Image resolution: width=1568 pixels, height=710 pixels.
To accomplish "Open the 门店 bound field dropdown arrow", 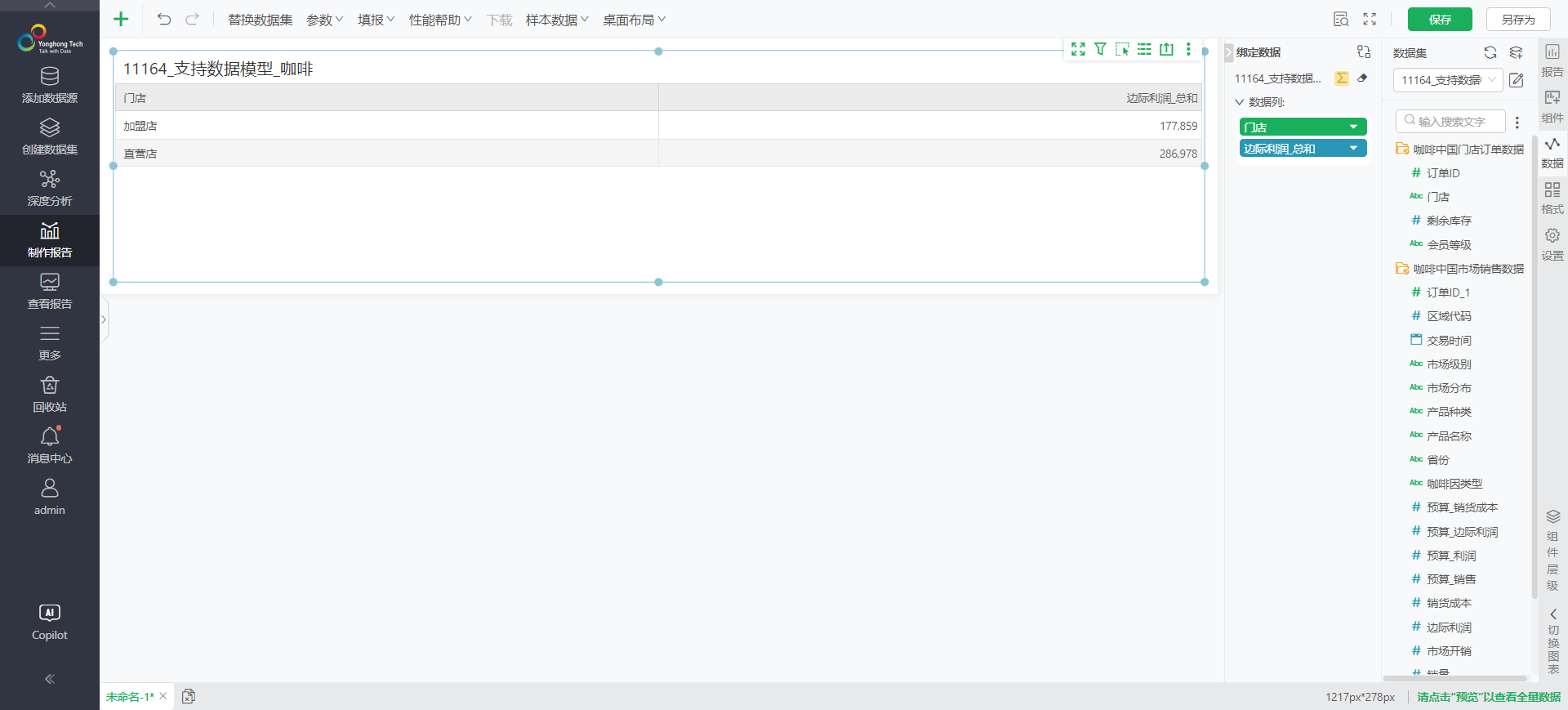I will coord(1353,127).
